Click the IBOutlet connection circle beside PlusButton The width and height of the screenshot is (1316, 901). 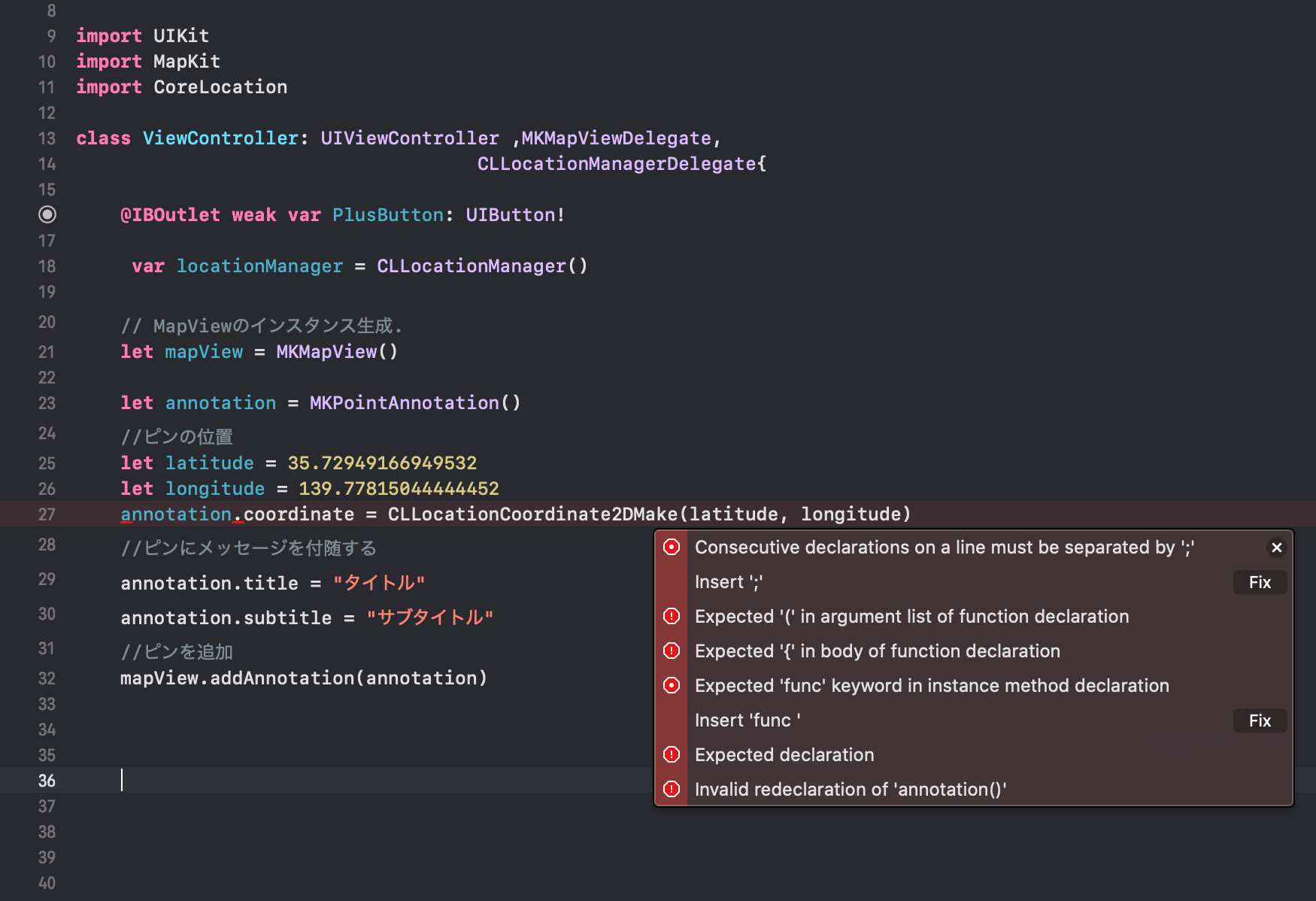coord(47,214)
